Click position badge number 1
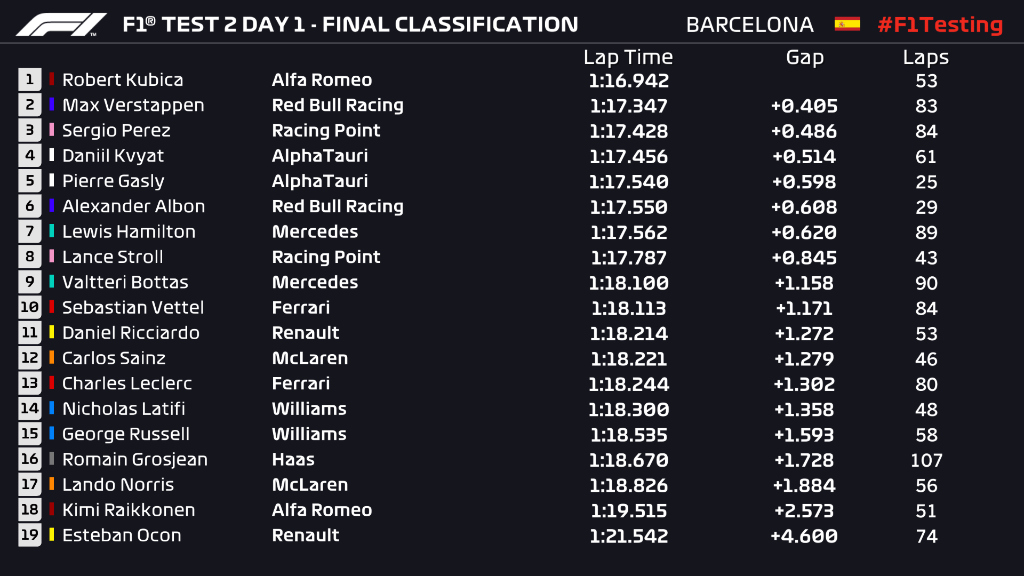The height and width of the screenshot is (576, 1024). [29, 80]
